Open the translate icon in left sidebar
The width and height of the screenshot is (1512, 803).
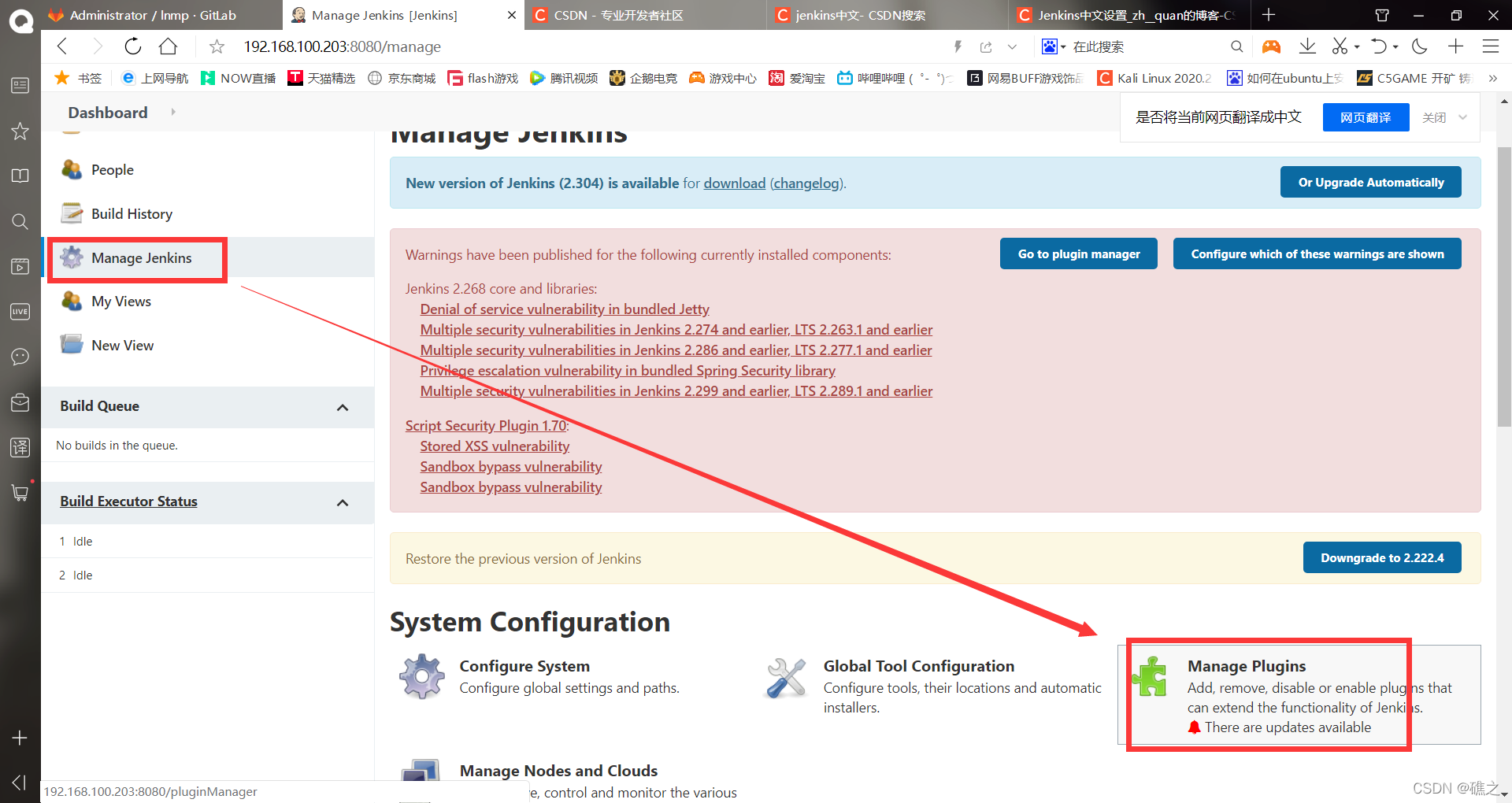[20, 448]
